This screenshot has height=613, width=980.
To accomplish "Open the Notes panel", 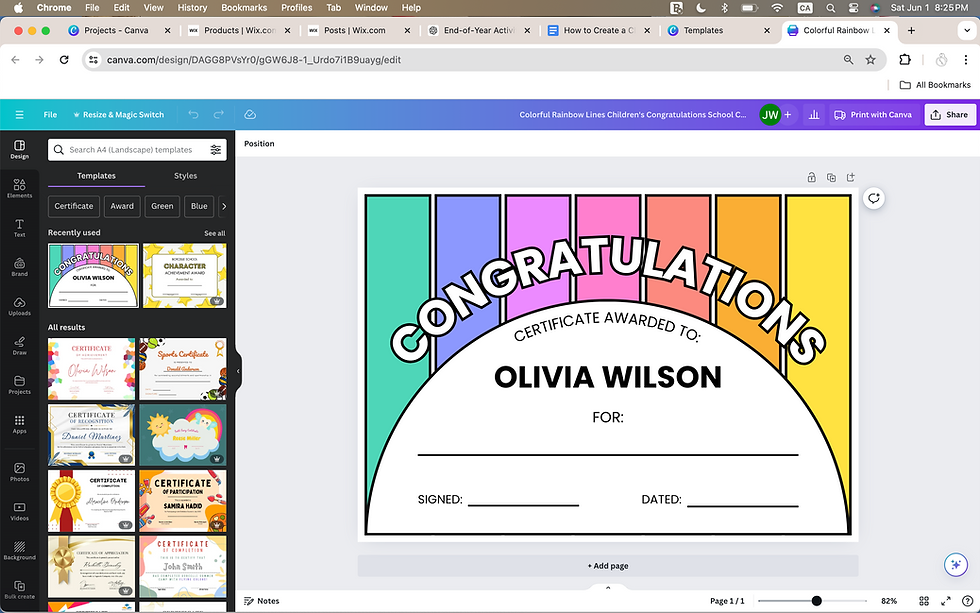I will click(x=261, y=601).
